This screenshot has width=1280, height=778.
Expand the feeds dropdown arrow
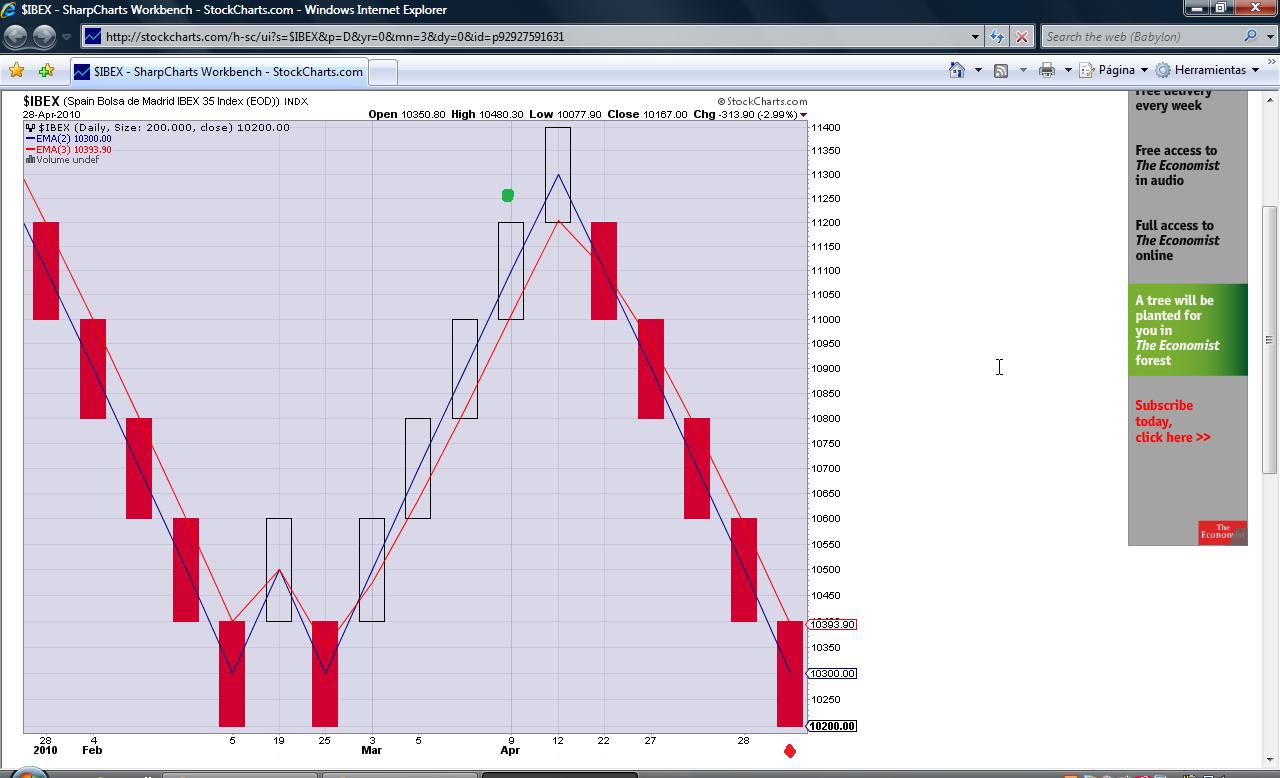pos(1023,70)
